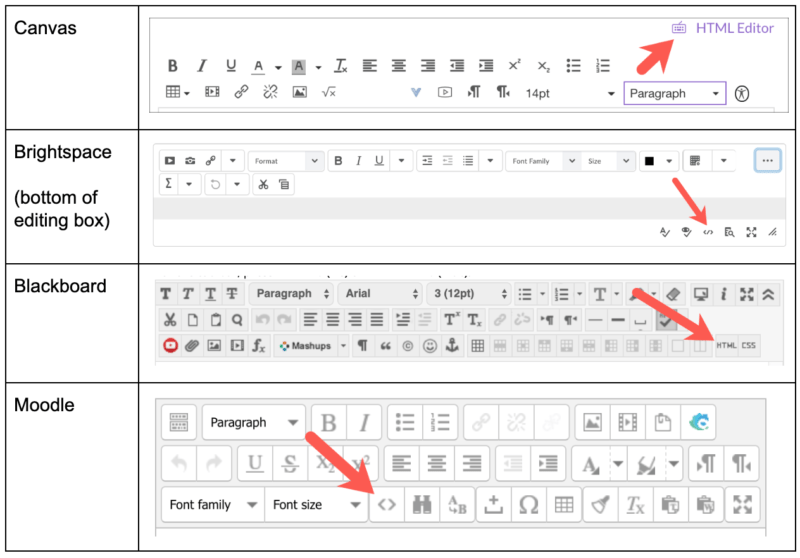This screenshot has width=800, height=558.
Task: Open Brightspace Font Family dropdown
Action: coord(541,161)
